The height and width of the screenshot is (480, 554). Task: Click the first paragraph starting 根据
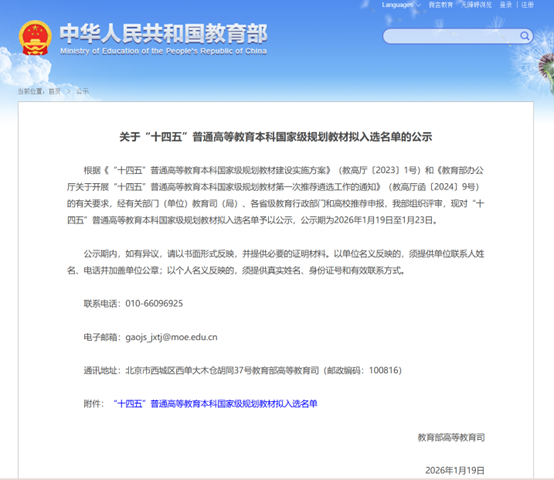(276, 195)
